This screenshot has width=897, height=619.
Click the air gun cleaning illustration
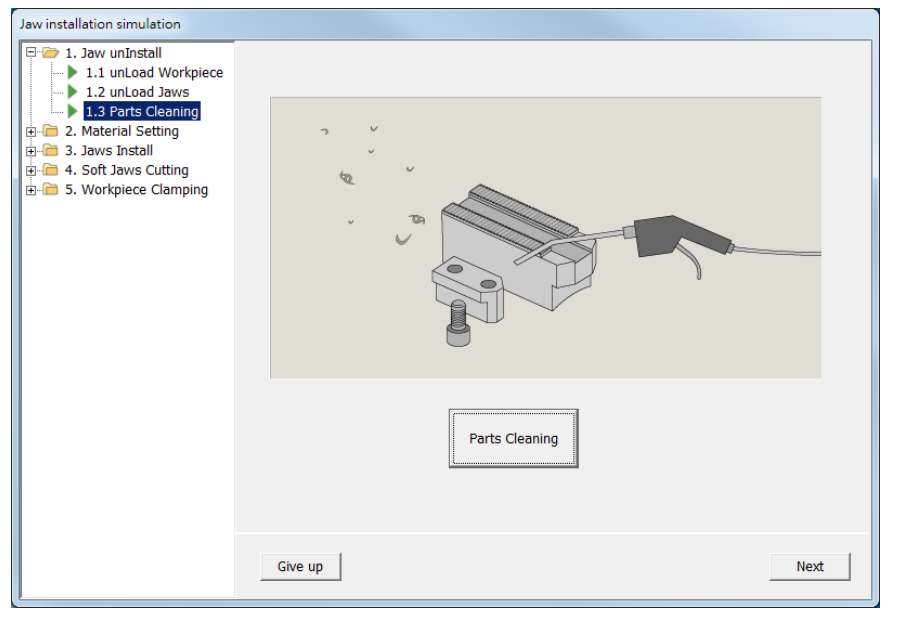click(x=546, y=237)
